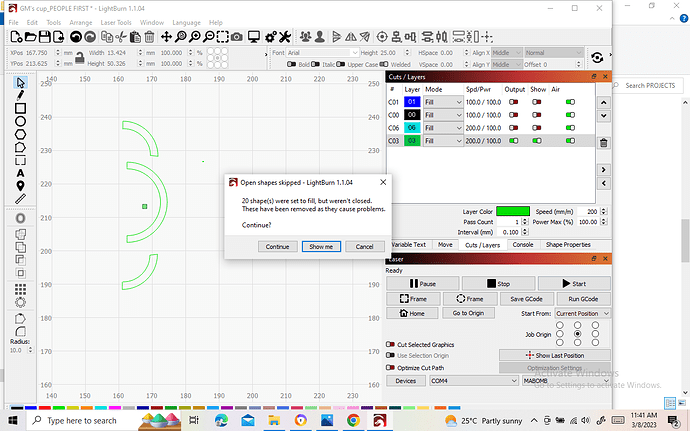The height and width of the screenshot is (431, 690).
Task: Click the green Layer Color swatch
Action: tap(513, 211)
